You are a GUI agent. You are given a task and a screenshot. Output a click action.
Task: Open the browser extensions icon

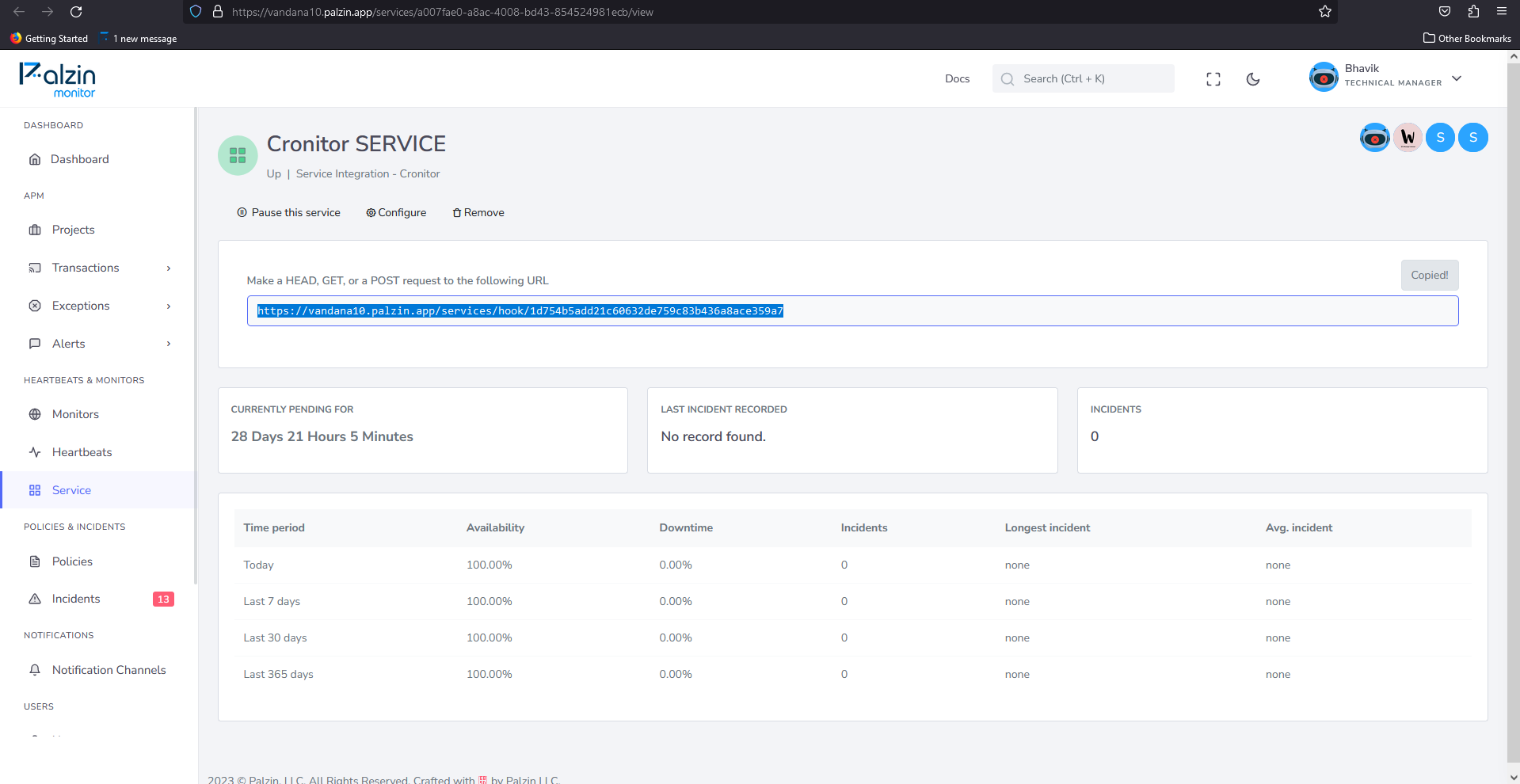1473,11
